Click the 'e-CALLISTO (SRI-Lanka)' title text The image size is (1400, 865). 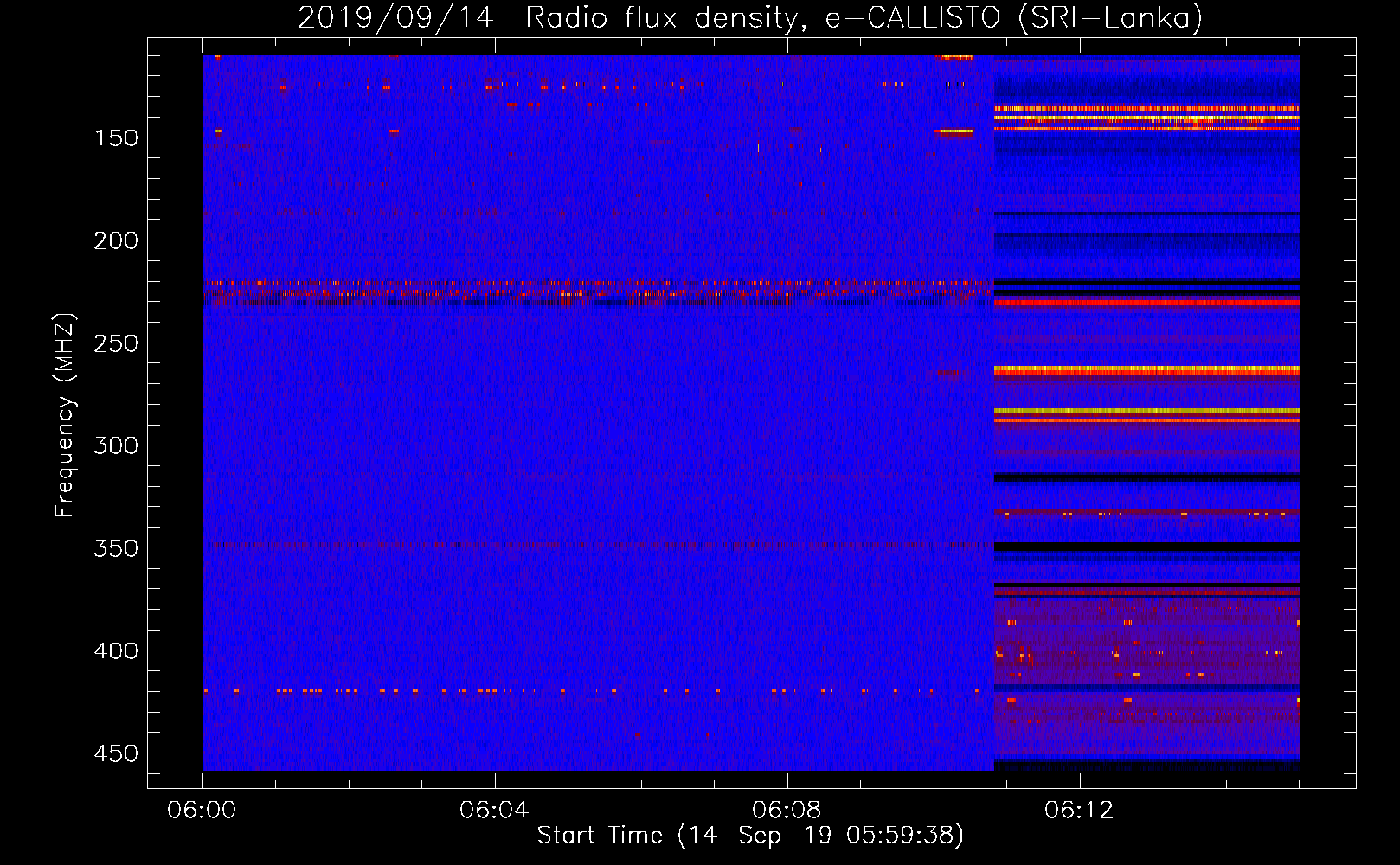(x=1013, y=17)
